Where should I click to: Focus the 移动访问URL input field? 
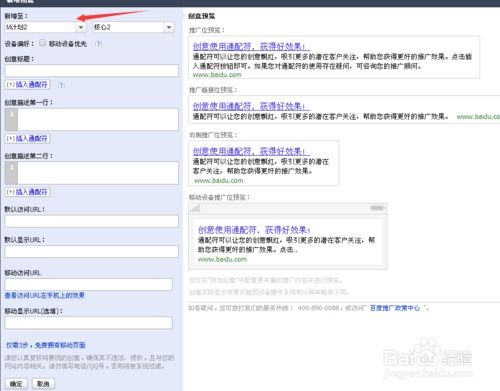pos(89,285)
